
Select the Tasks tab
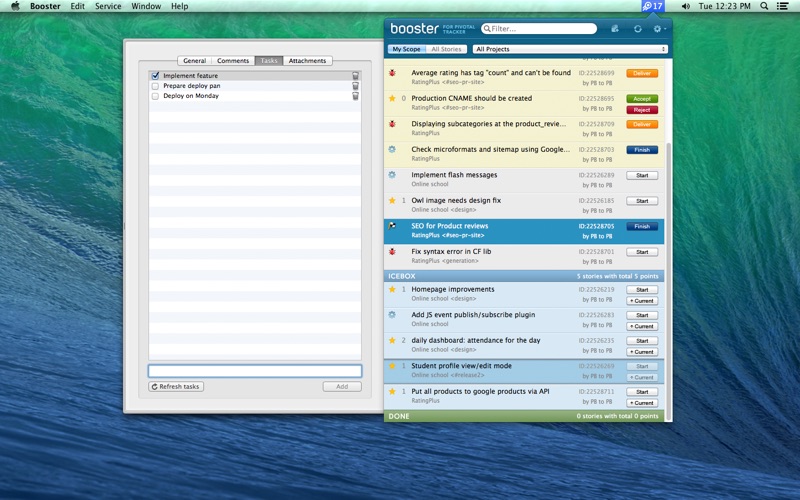click(x=269, y=60)
